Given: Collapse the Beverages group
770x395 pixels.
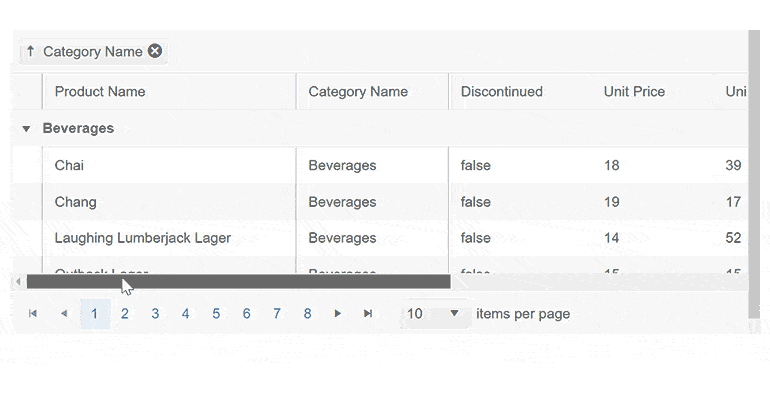Looking at the screenshot, I should point(26,129).
